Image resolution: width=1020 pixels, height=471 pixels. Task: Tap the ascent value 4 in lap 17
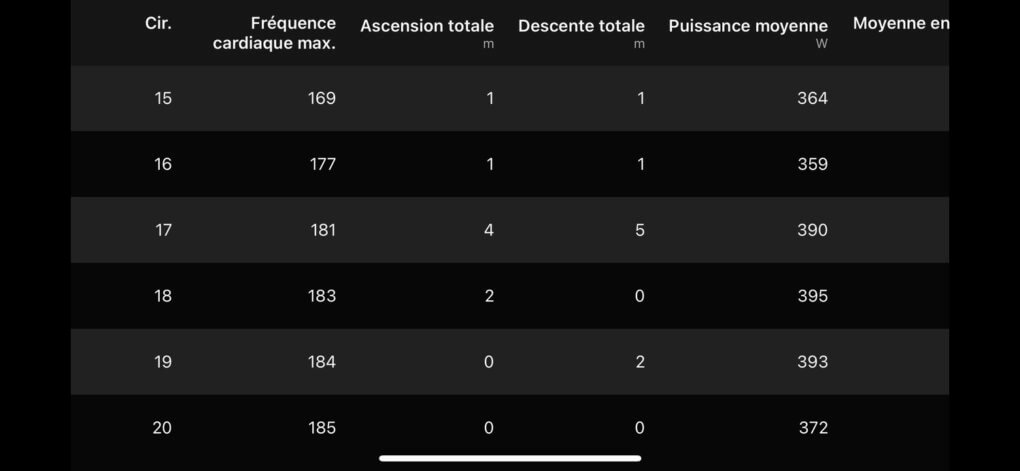pyautogui.click(x=489, y=230)
